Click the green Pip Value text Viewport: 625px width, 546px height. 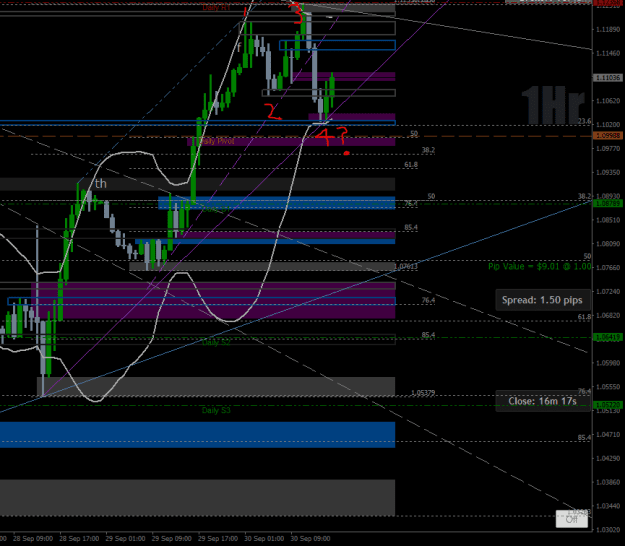[x=540, y=266]
